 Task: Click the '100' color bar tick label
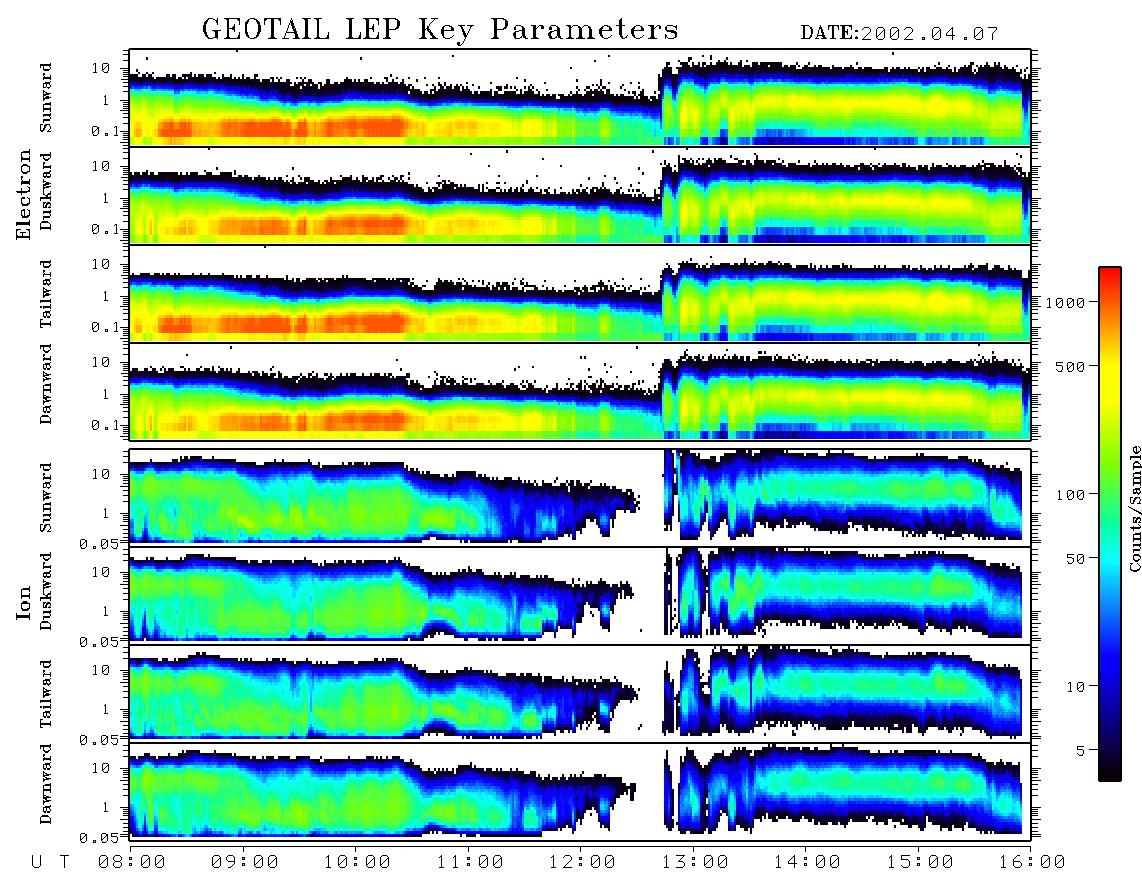[x=1070, y=495]
